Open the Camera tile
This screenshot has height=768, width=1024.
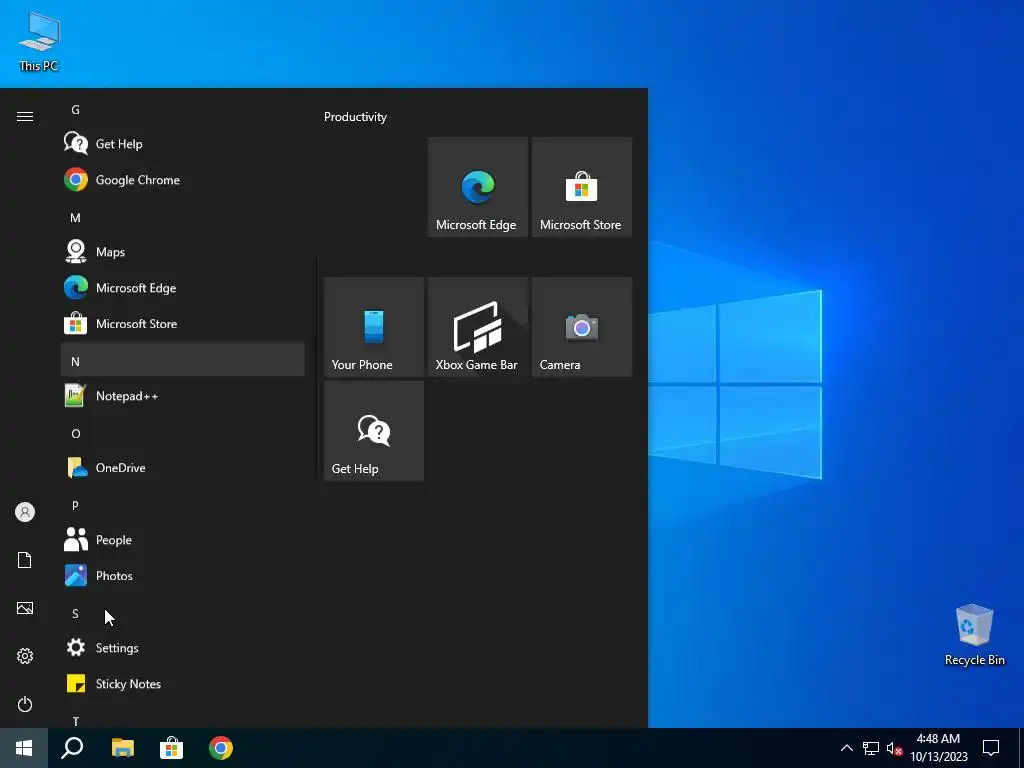click(x=581, y=327)
